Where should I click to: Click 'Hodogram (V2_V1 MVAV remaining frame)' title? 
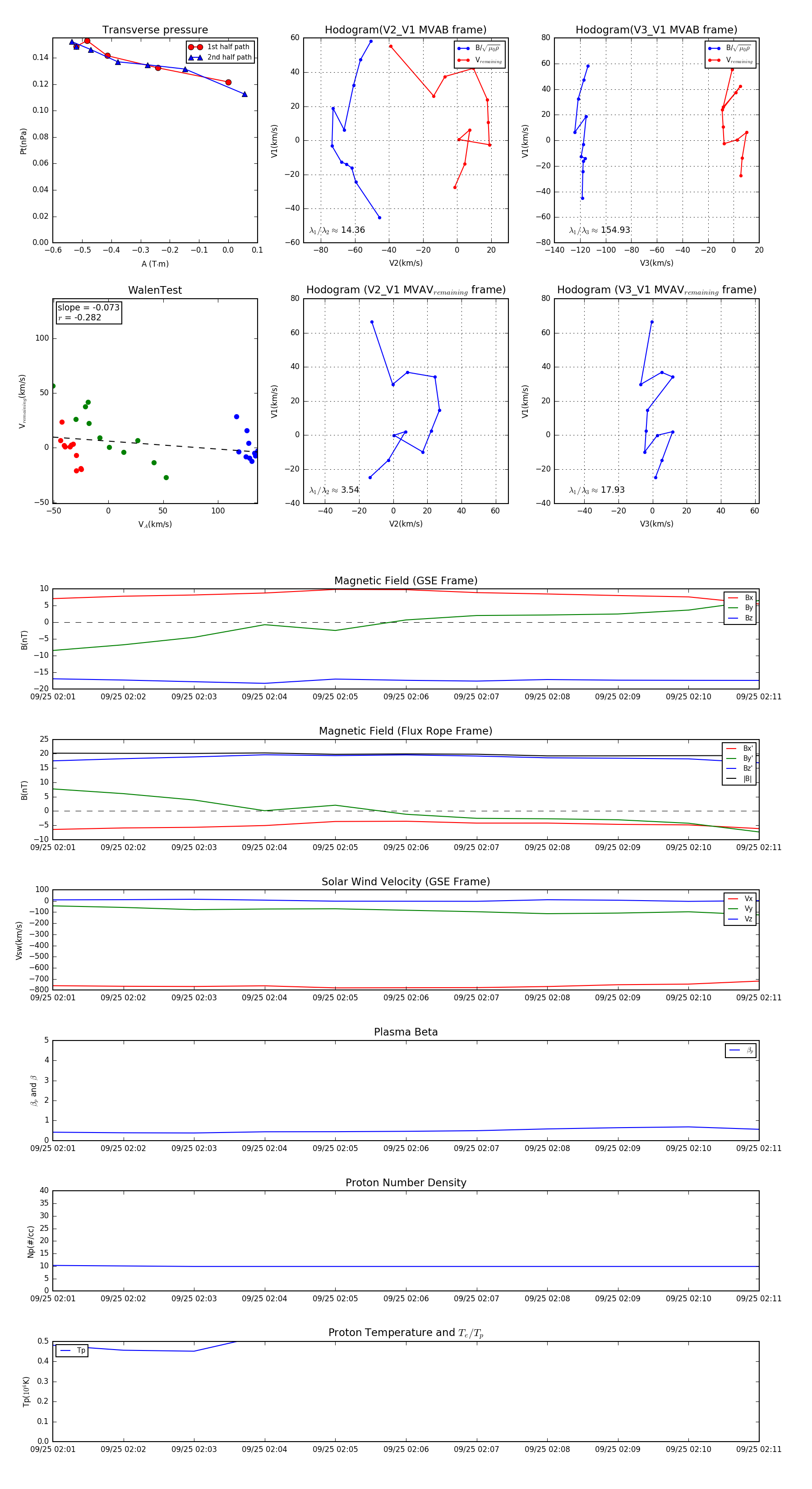[x=406, y=290]
